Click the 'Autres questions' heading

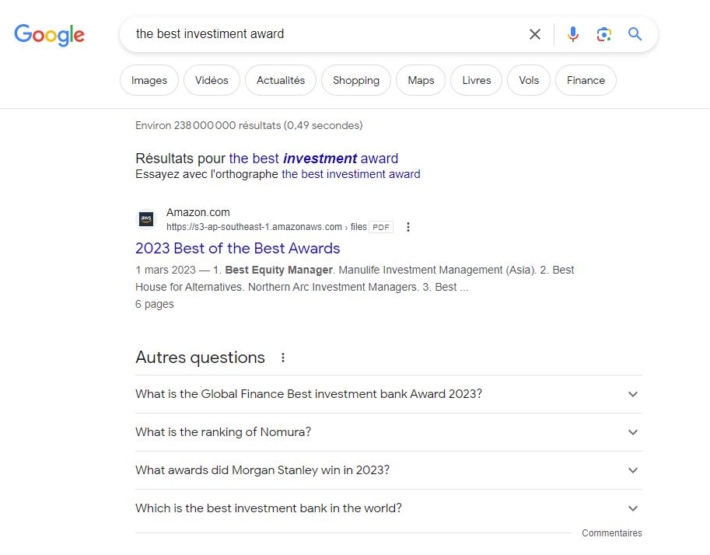[200, 358]
